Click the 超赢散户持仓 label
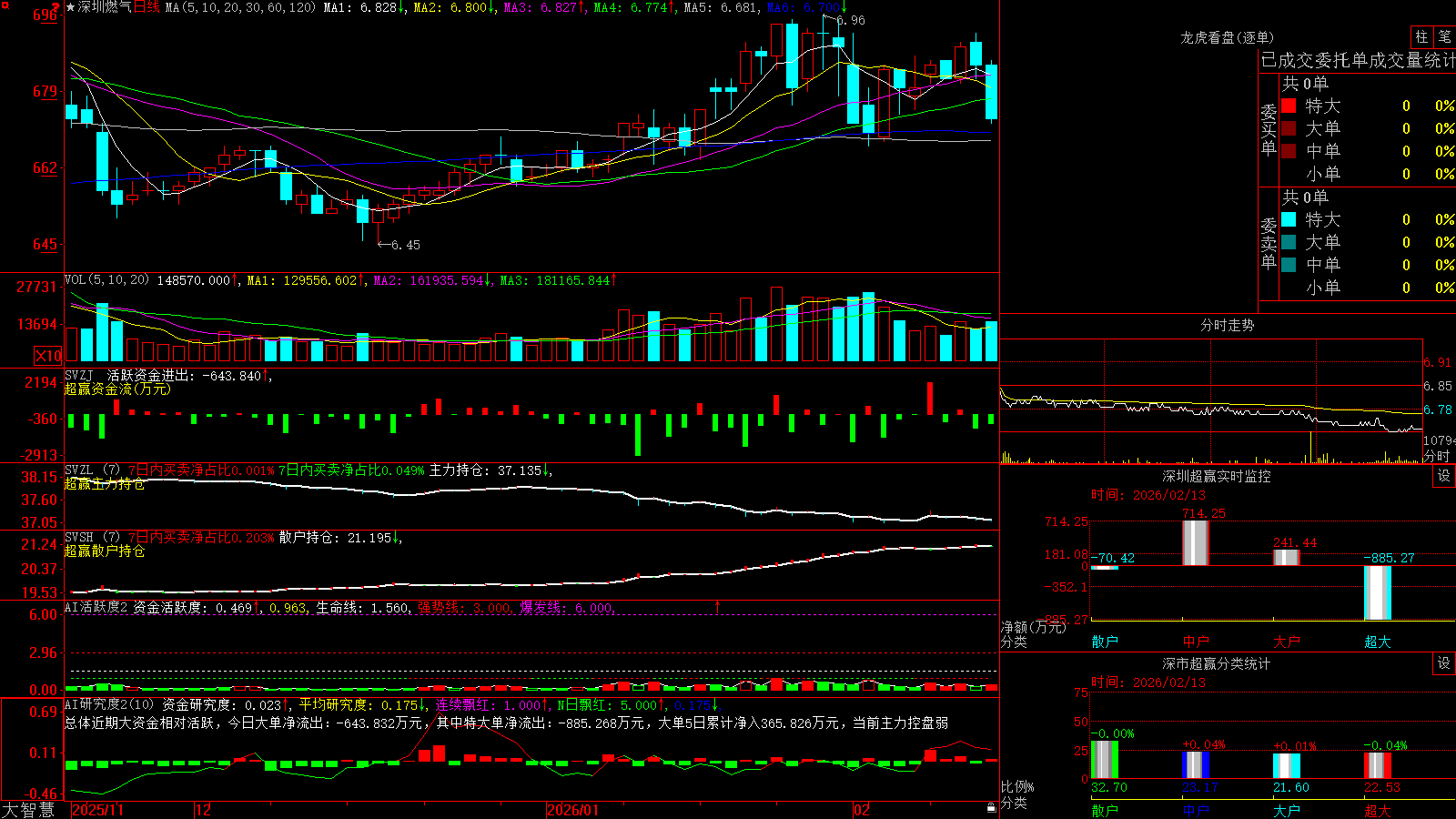Screen dimensions: 1456x819 click(x=105, y=551)
